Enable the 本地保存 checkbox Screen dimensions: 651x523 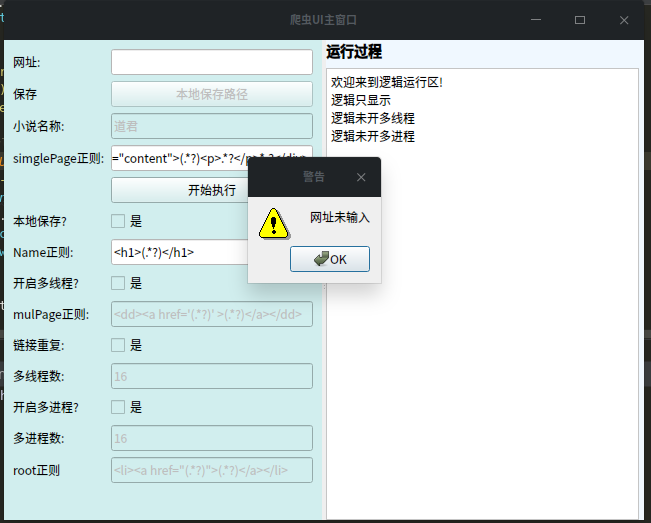(x=118, y=221)
